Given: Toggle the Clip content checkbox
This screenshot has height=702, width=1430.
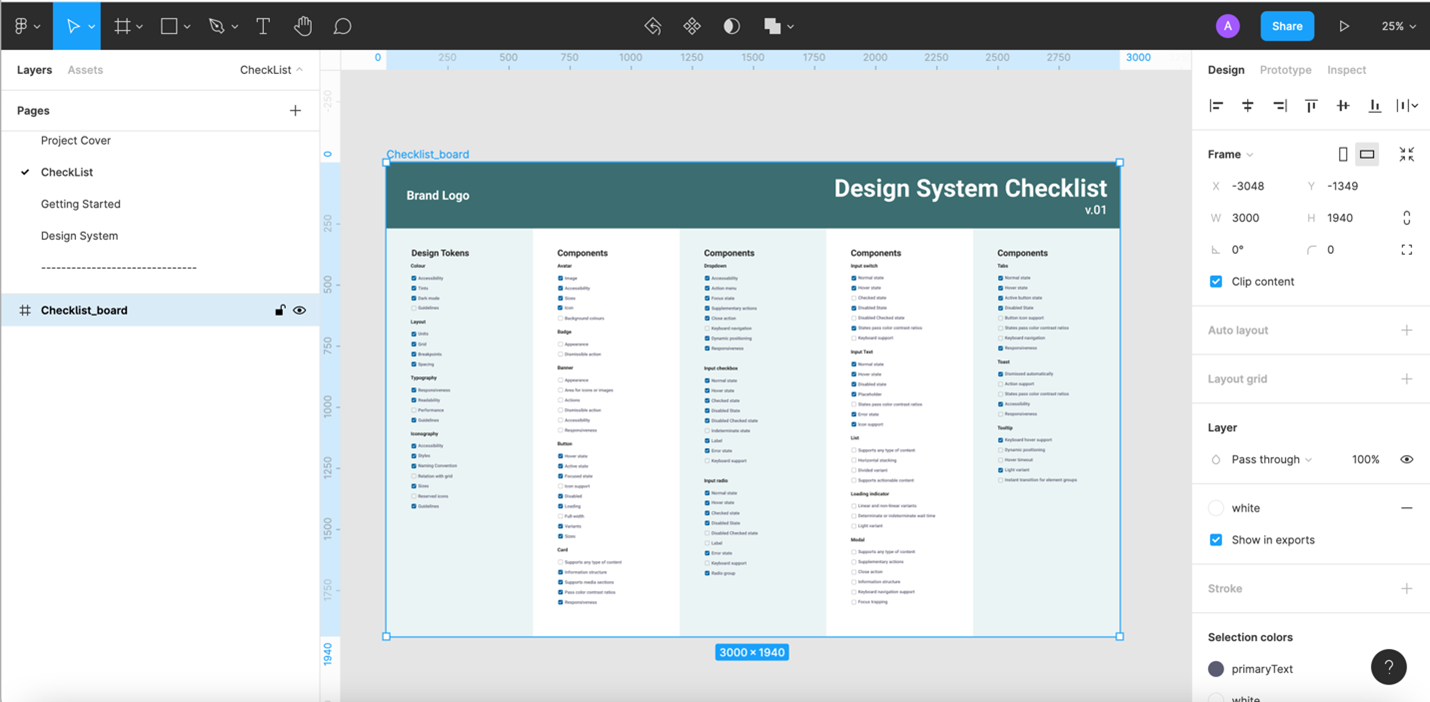Looking at the screenshot, I should [x=1216, y=282].
